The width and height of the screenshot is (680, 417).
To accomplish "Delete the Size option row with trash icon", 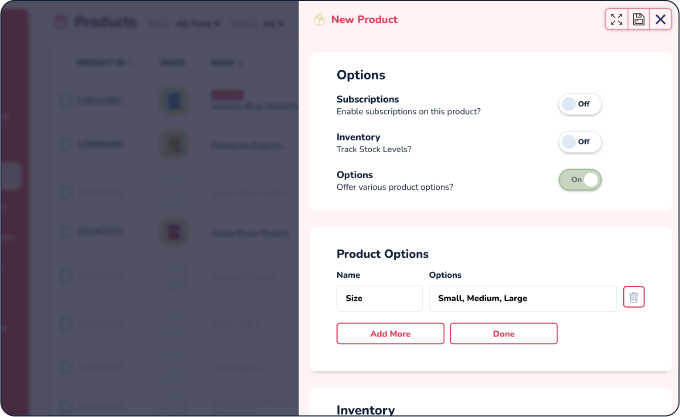I will tap(634, 297).
